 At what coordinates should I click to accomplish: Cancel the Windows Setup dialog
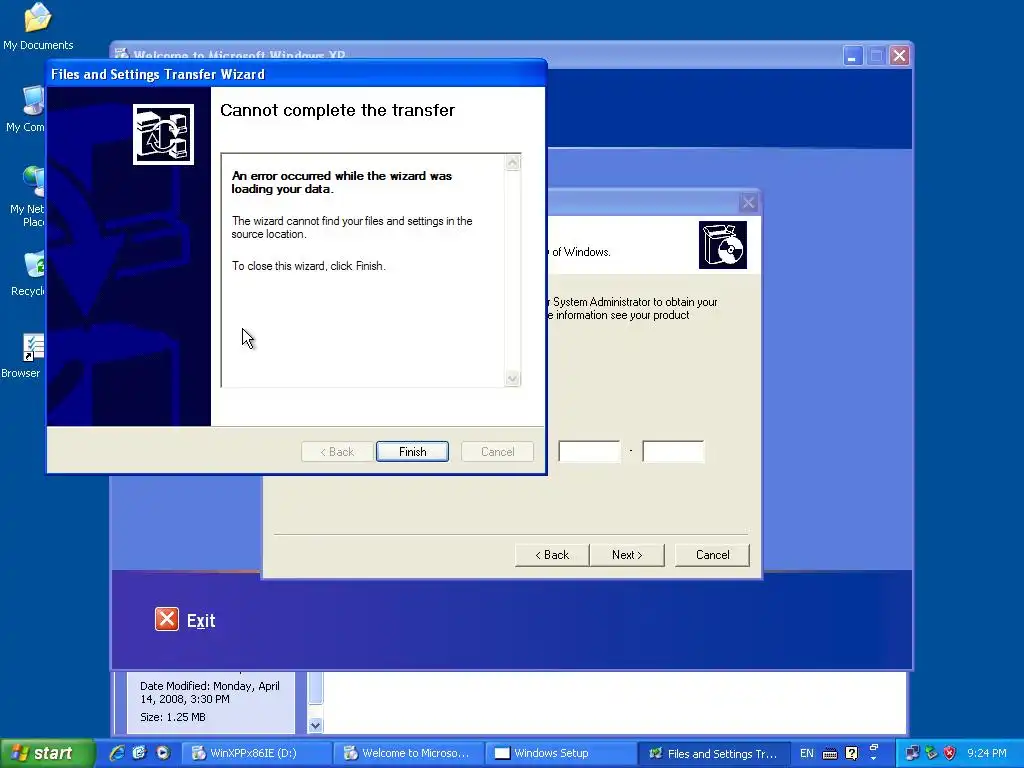[x=712, y=554]
